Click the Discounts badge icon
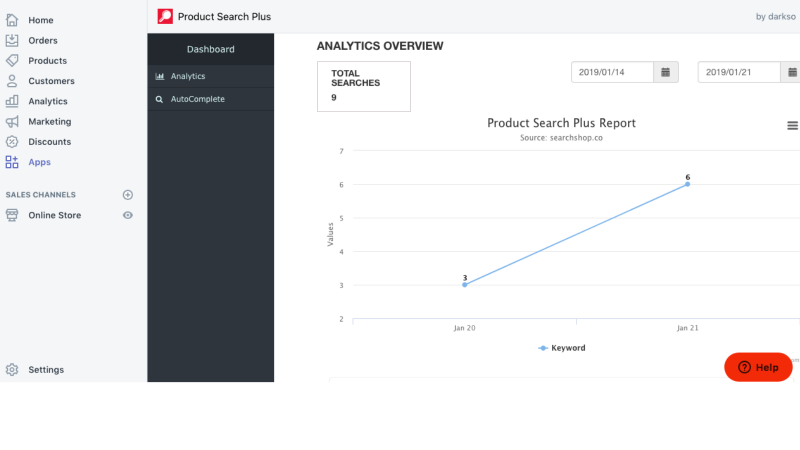Viewport: 800px width, 450px height. point(12,142)
